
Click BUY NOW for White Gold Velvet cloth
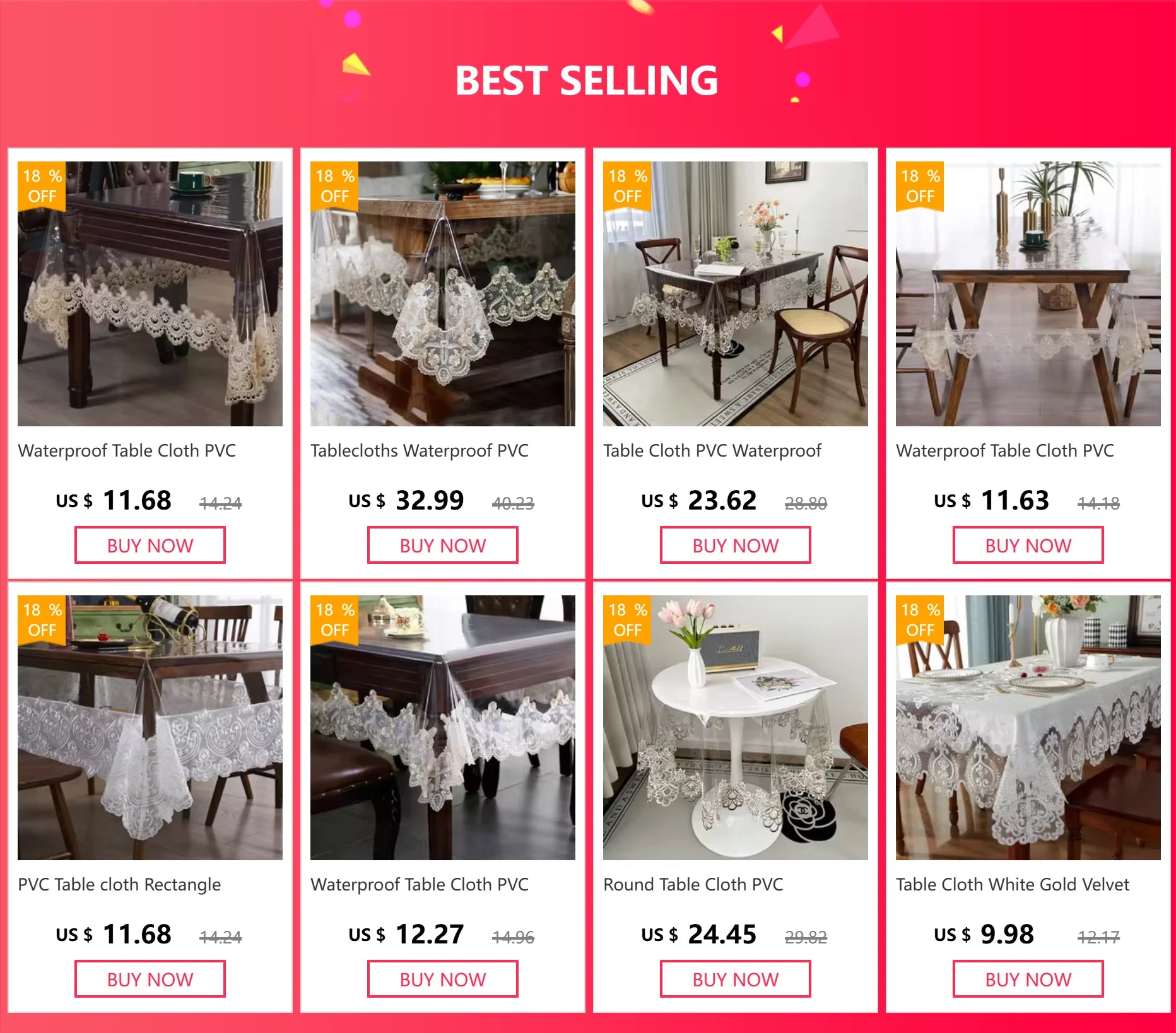[1028, 979]
